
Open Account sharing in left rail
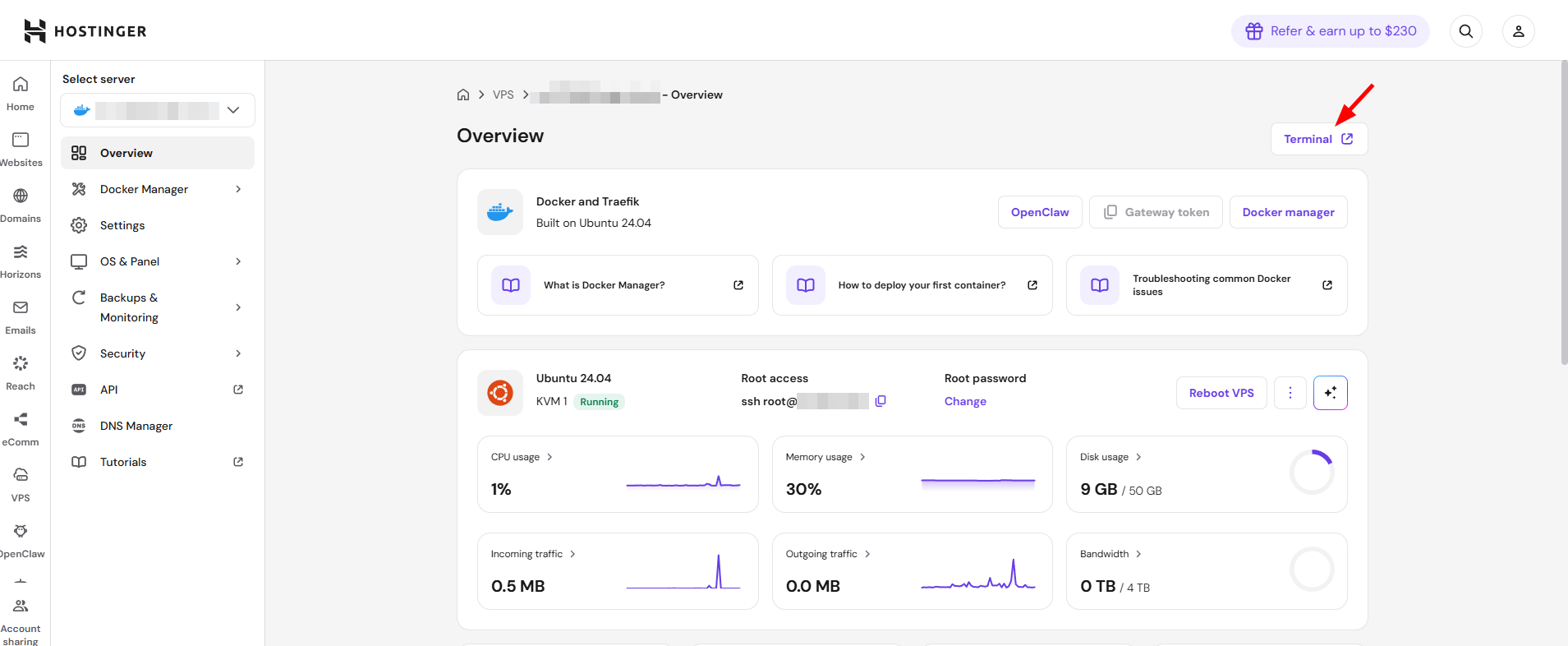click(x=21, y=621)
